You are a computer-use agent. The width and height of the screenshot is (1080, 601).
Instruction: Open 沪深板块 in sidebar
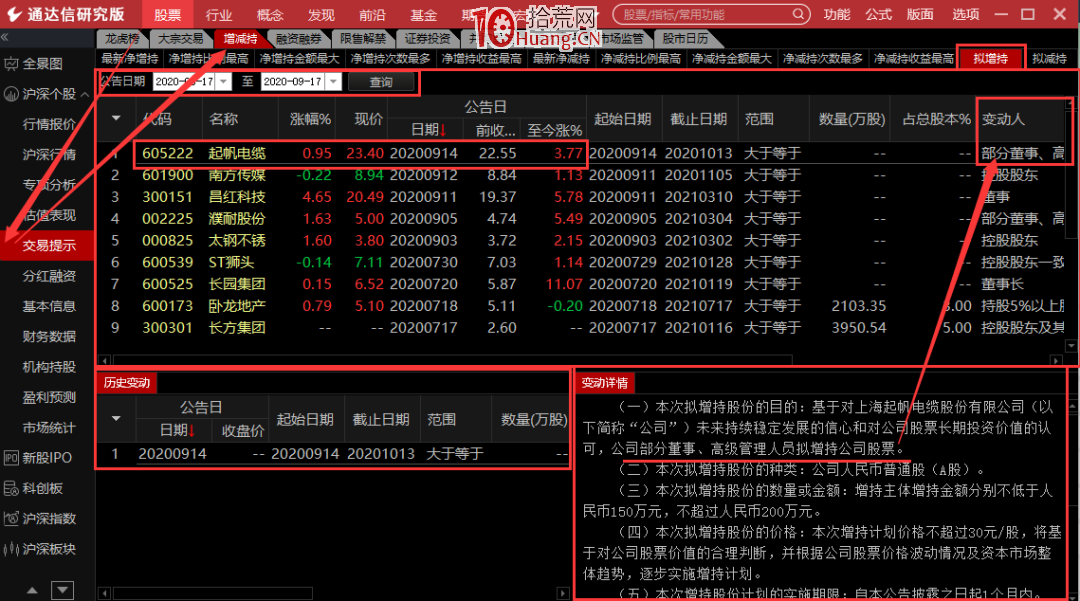tap(40, 549)
